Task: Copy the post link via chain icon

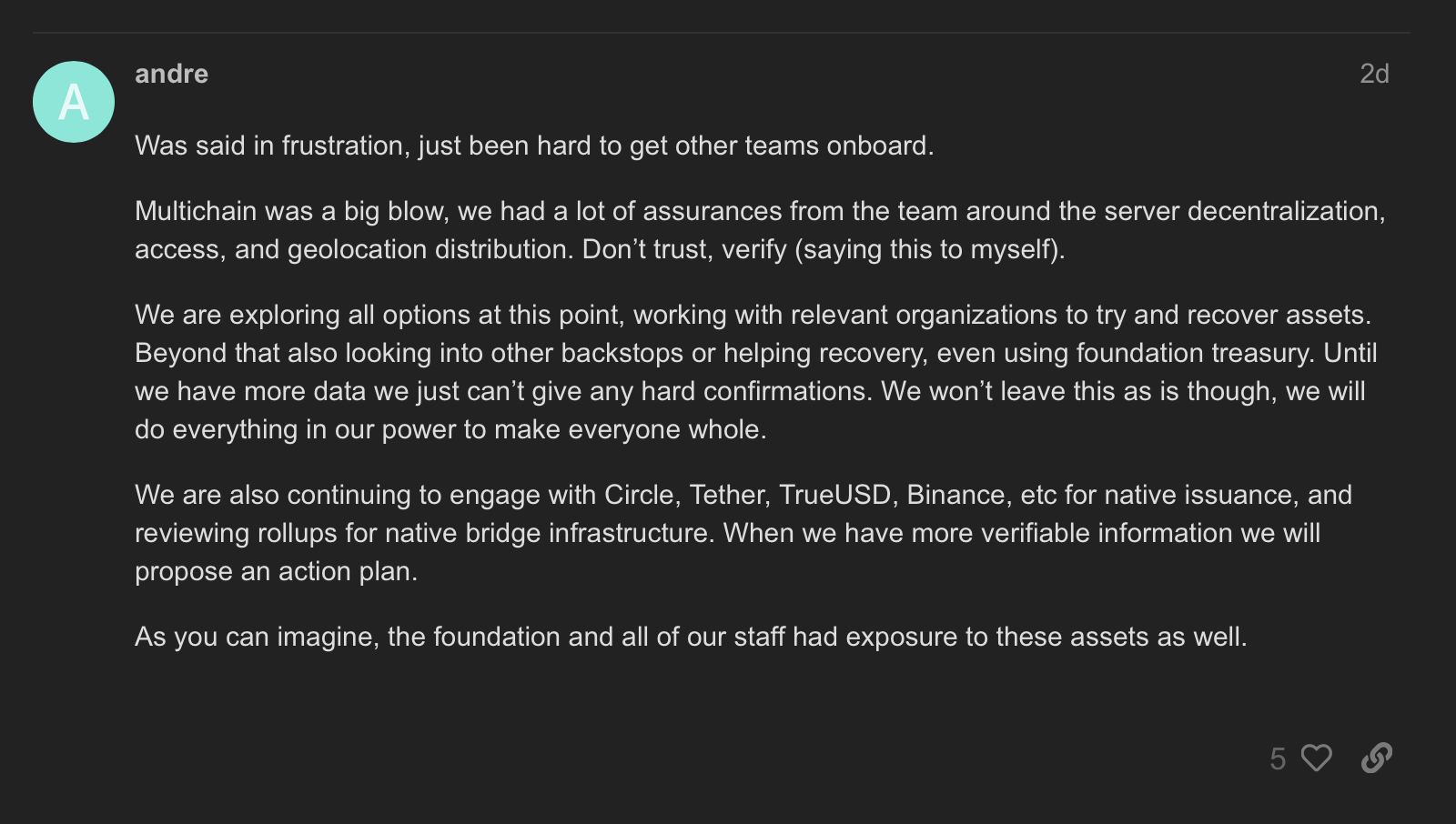Action: pos(1376,758)
